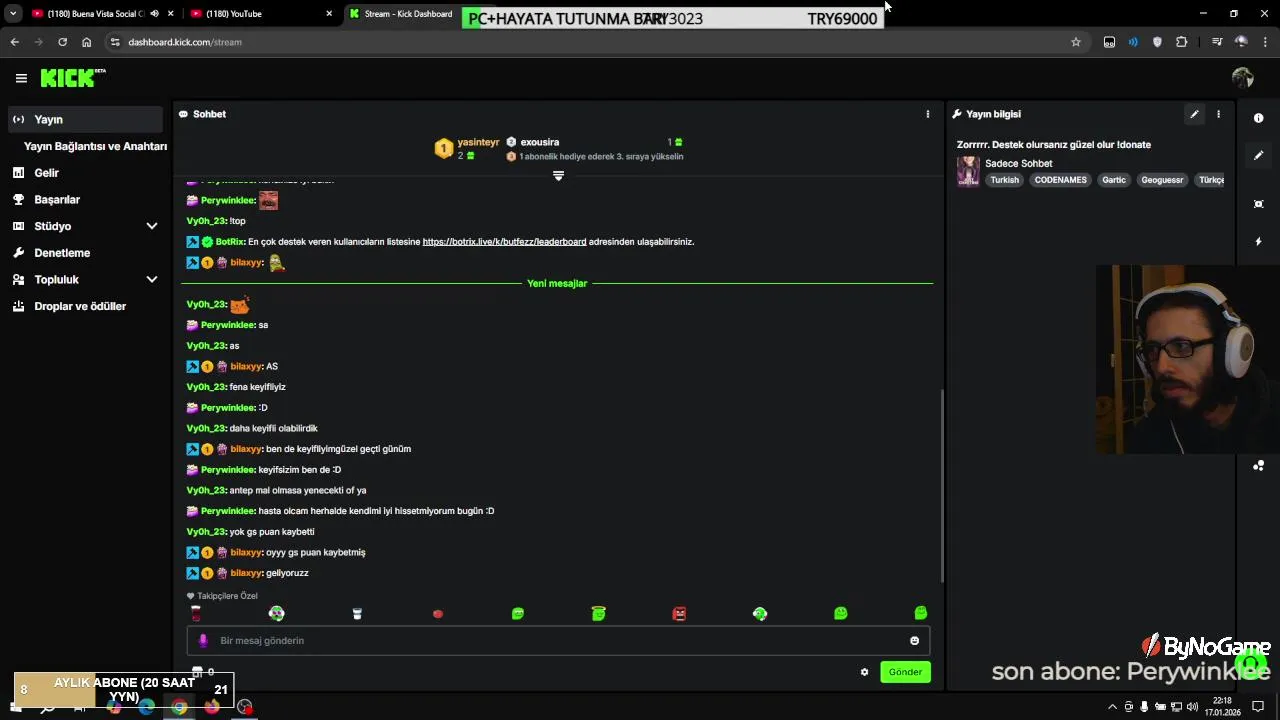Screen dimensions: 1280x720
Task: Insert the red angry face emote
Action: (x=679, y=613)
